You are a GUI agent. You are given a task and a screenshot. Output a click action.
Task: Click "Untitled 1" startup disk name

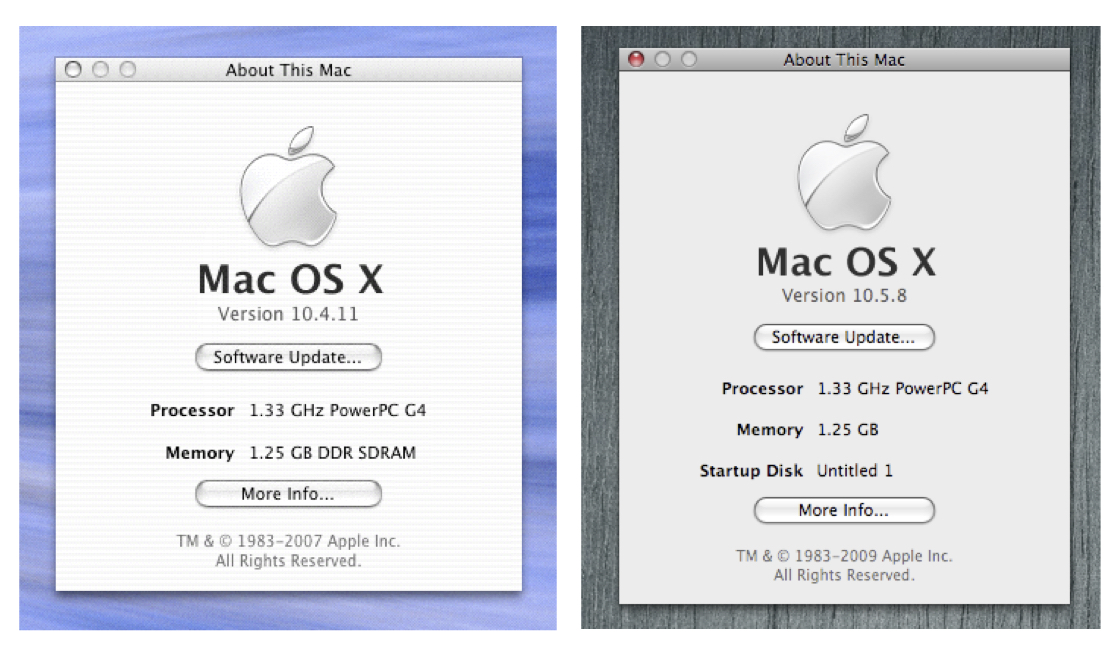[855, 471]
